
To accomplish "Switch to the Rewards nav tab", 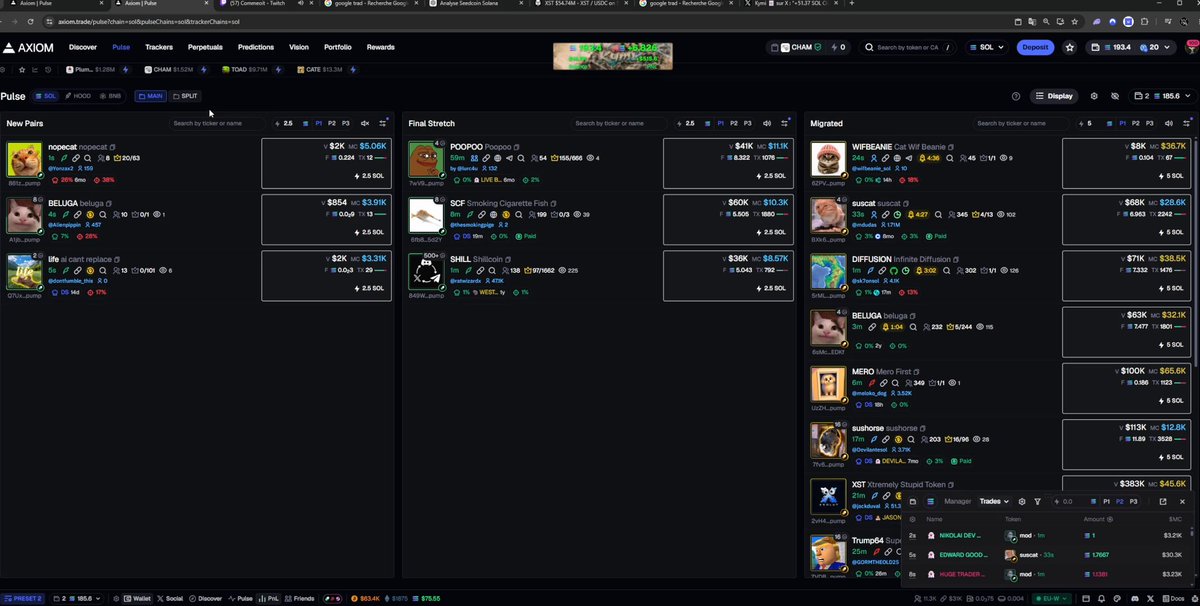I will point(381,47).
